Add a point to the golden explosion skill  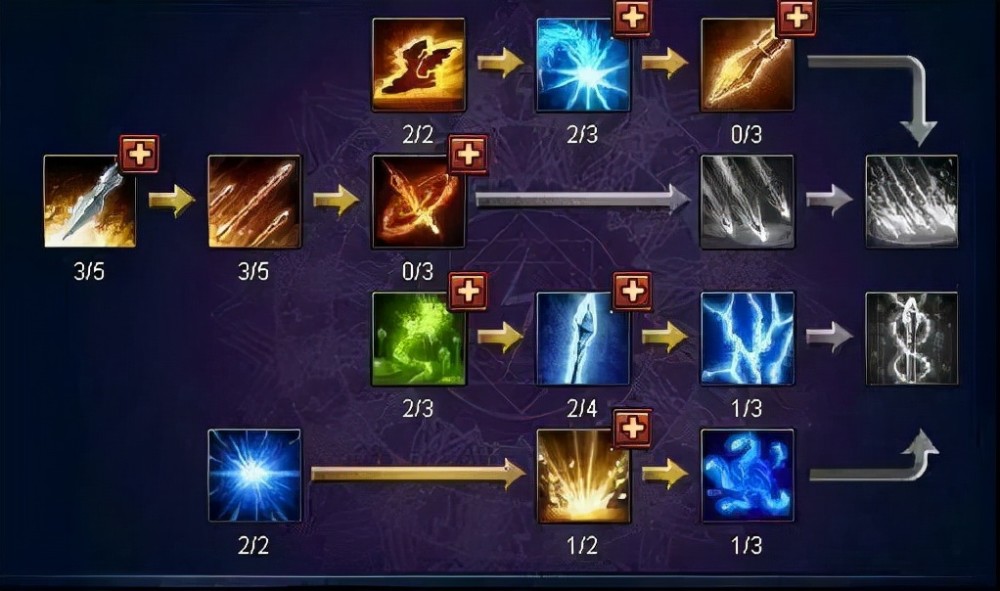[632, 428]
